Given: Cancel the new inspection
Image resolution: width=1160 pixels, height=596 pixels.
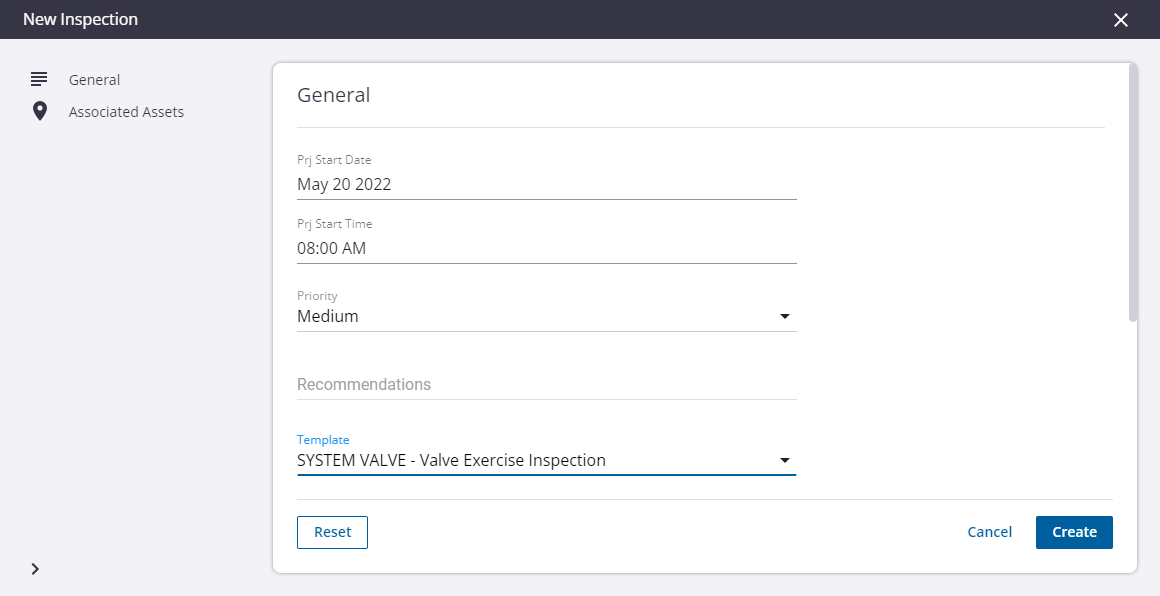Looking at the screenshot, I should click(x=989, y=532).
